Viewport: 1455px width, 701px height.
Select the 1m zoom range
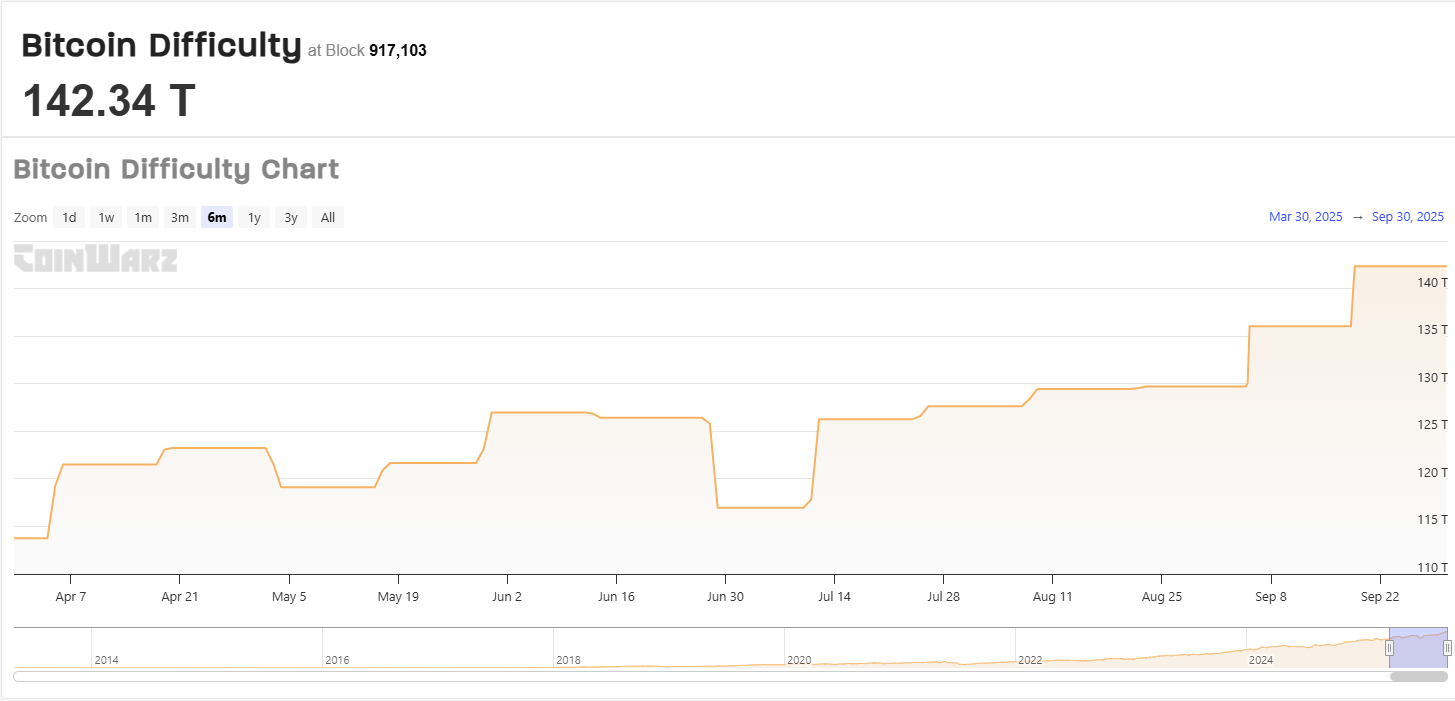pyautogui.click(x=142, y=217)
